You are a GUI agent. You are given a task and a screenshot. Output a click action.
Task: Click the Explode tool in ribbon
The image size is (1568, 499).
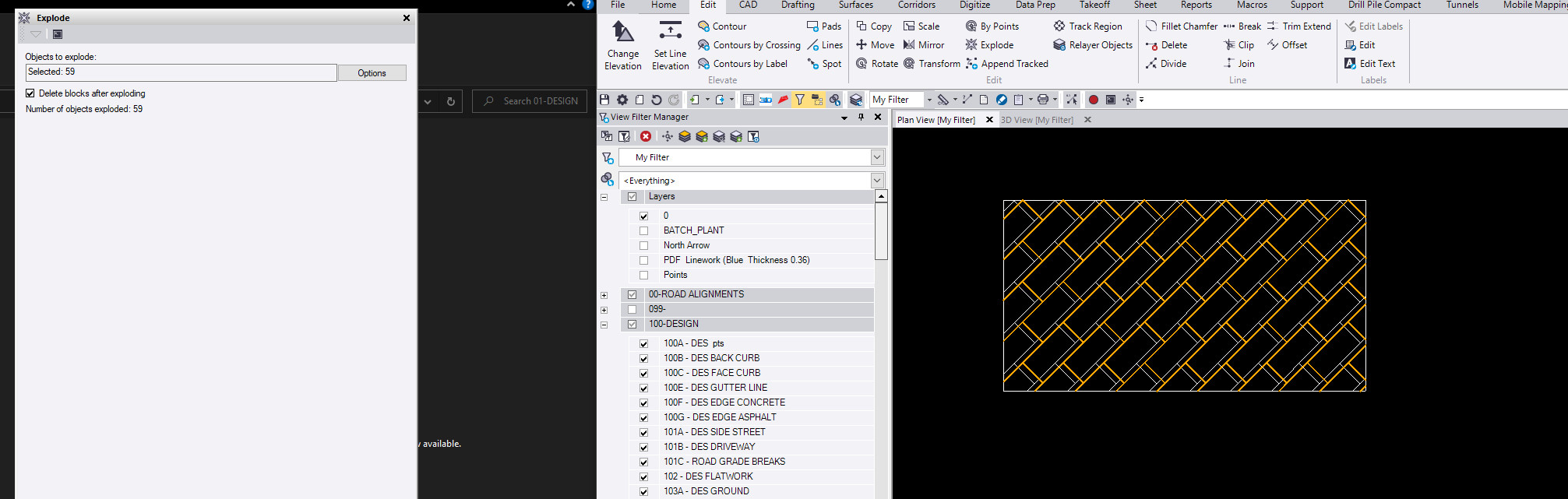pos(989,45)
